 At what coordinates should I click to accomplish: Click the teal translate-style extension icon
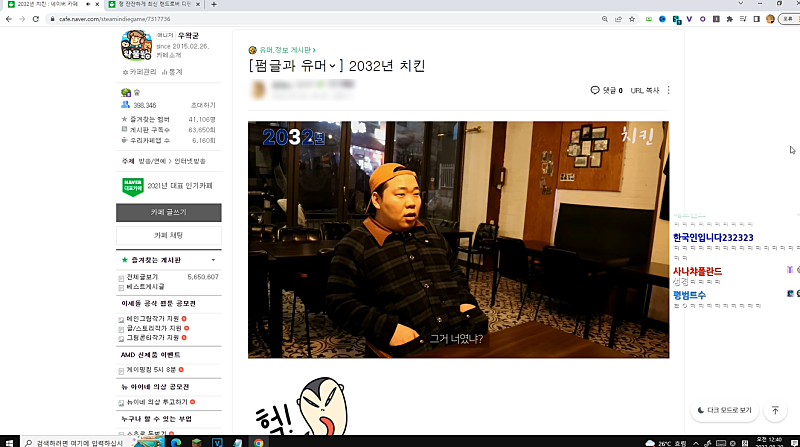(x=677, y=19)
